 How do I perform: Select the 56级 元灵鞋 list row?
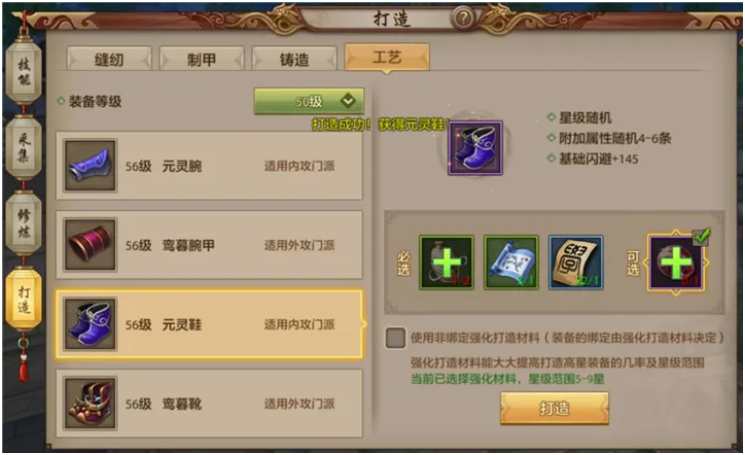(209, 324)
